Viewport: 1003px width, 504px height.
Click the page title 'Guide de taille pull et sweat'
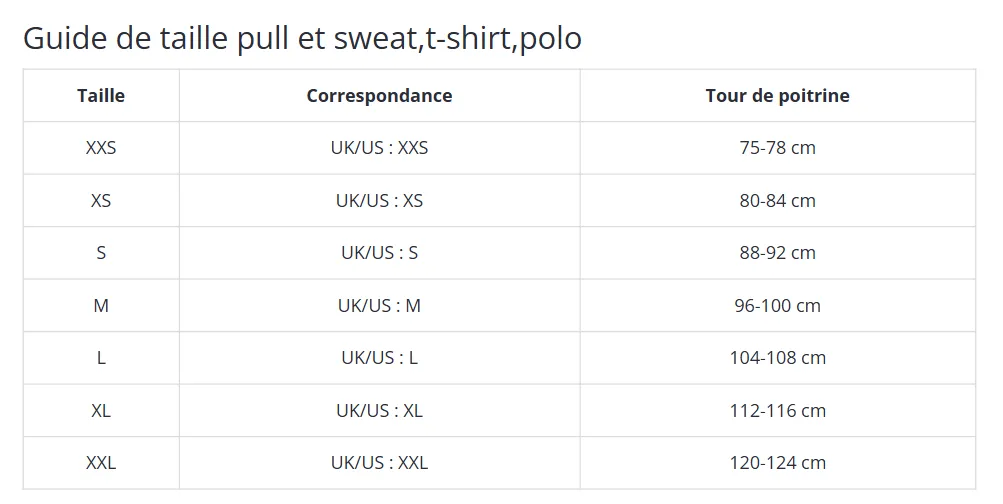tap(301, 39)
